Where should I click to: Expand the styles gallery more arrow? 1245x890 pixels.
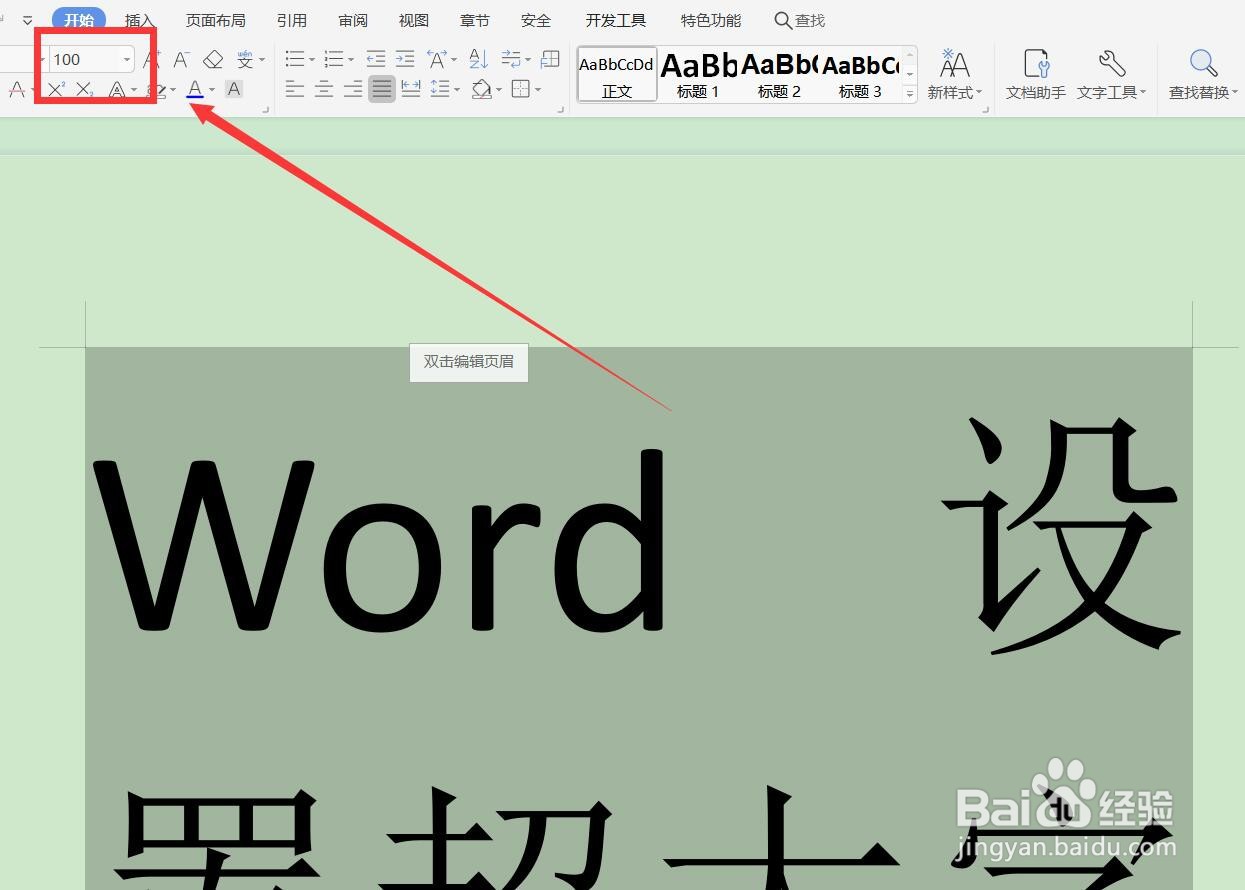click(x=910, y=93)
